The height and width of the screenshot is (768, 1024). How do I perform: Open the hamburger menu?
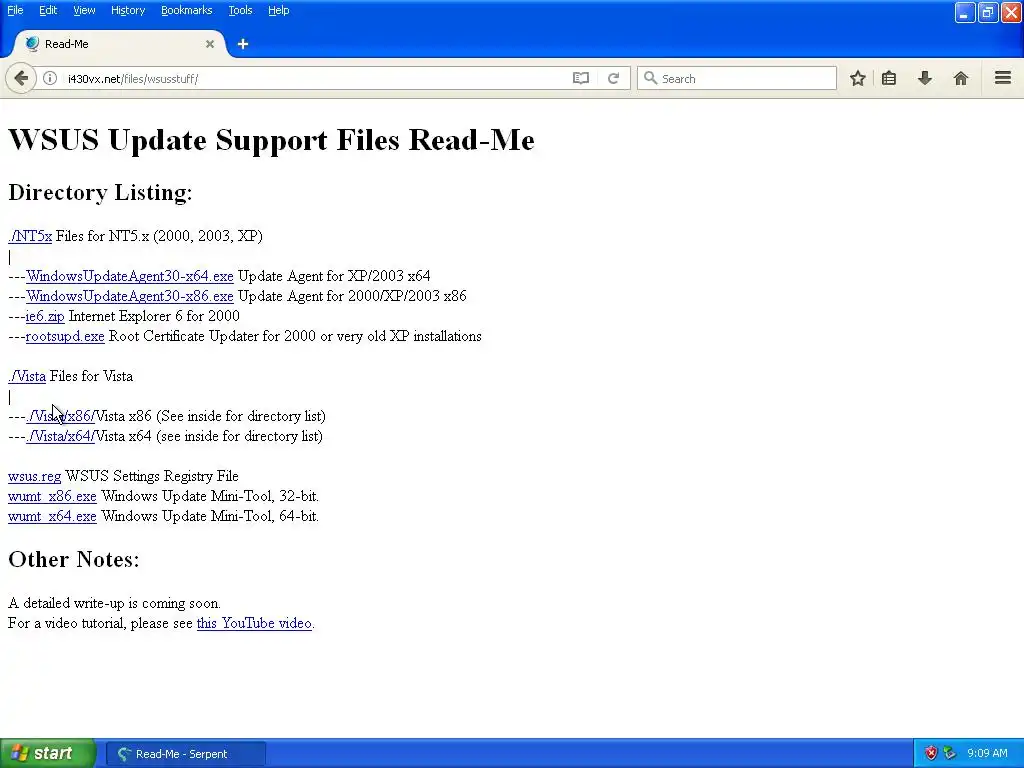[1003, 78]
